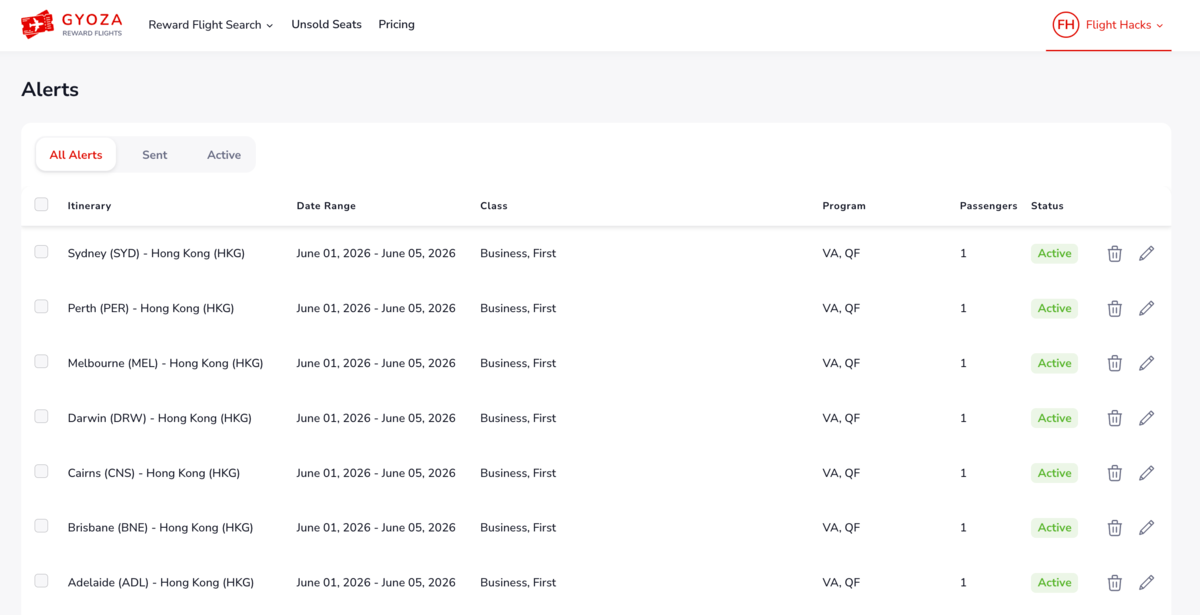This screenshot has height=615, width=1200.
Task: Click trash icon for Melbourne alert
Action: click(x=1114, y=363)
